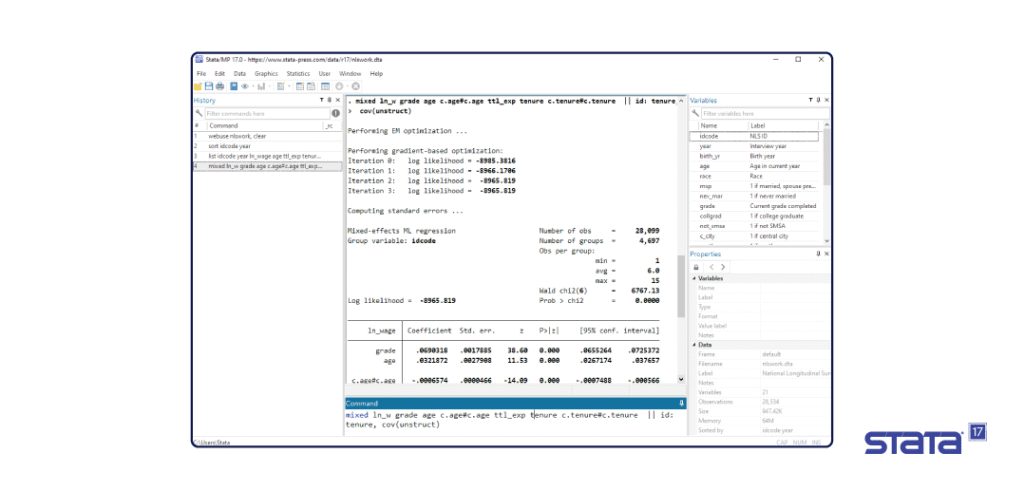Select the nev_mar variable row
The image size is (1024, 491).
[x=754, y=196]
